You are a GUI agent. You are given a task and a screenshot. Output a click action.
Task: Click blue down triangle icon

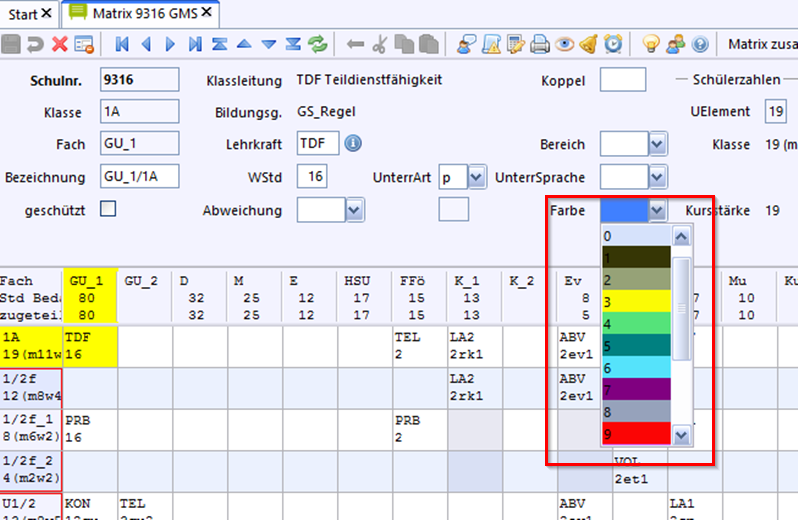(x=269, y=45)
